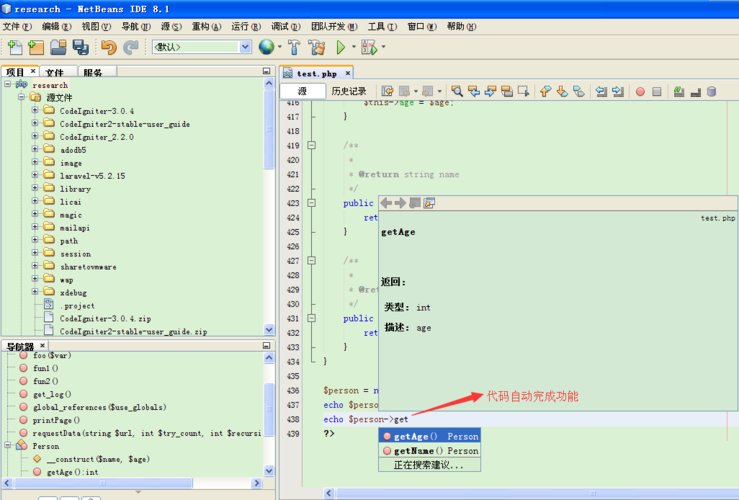The width and height of the screenshot is (739, 500).
Task: Switch to the 历史记录 (History) view
Action: [x=349, y=91]
